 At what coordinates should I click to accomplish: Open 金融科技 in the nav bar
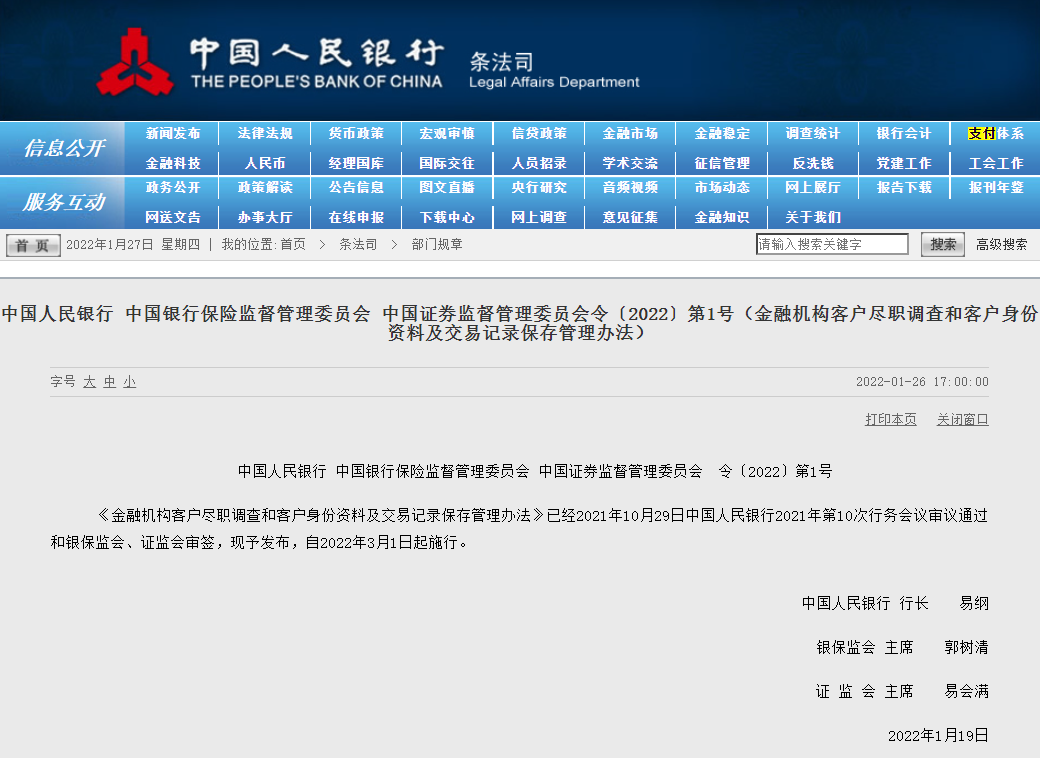click(173, 163)
